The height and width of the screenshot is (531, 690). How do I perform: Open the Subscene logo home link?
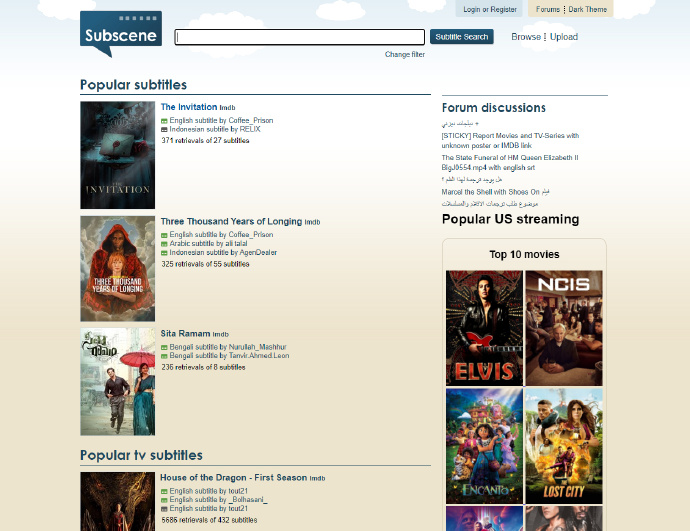pyautogui.click(x=121, y=33)
